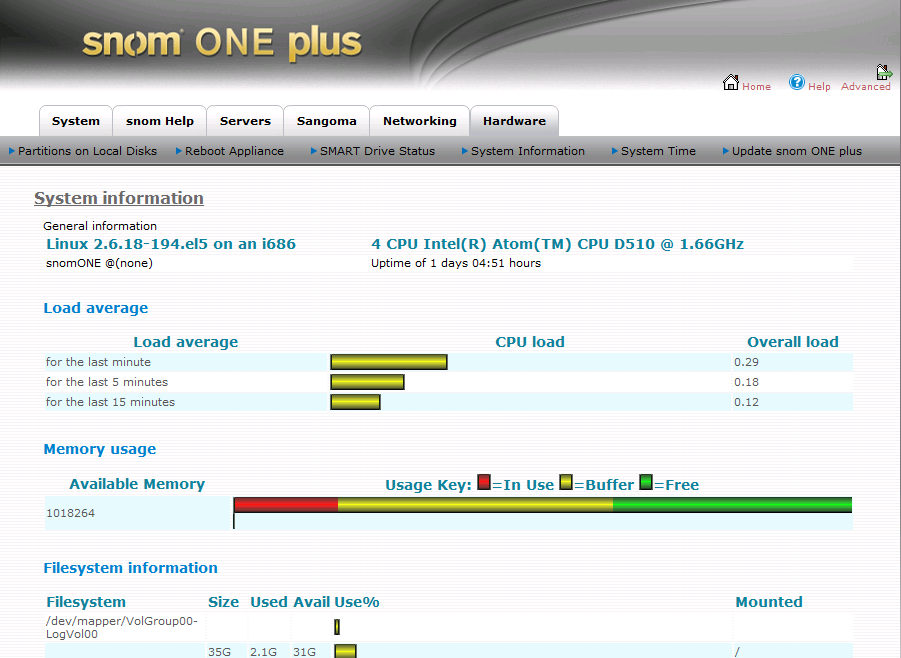Switch to the System tab
The width and height of the screenshot is (901, 658).
click(76, 121)
